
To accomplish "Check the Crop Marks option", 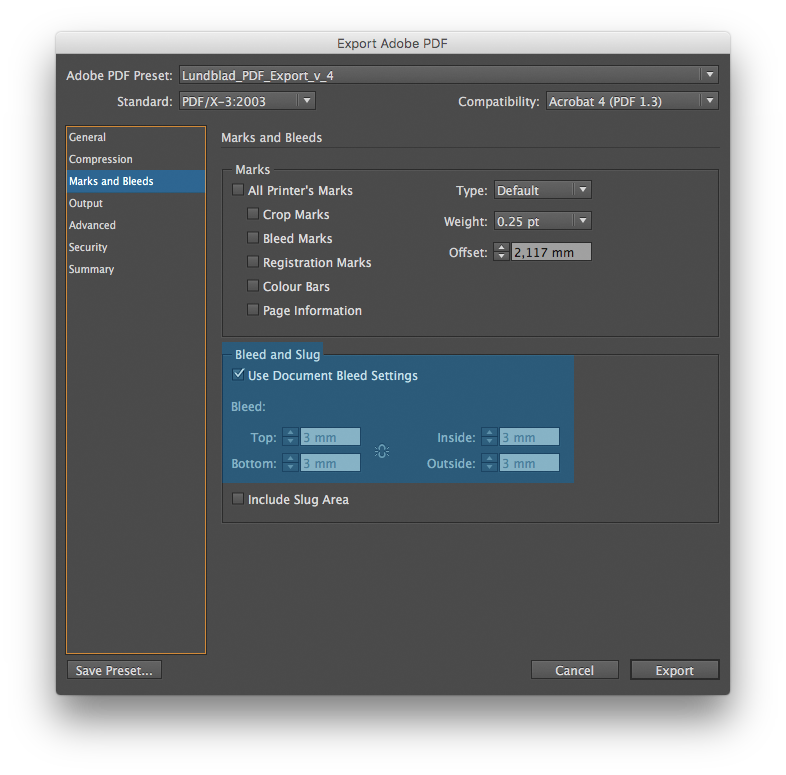I will (x=253, y=214).
